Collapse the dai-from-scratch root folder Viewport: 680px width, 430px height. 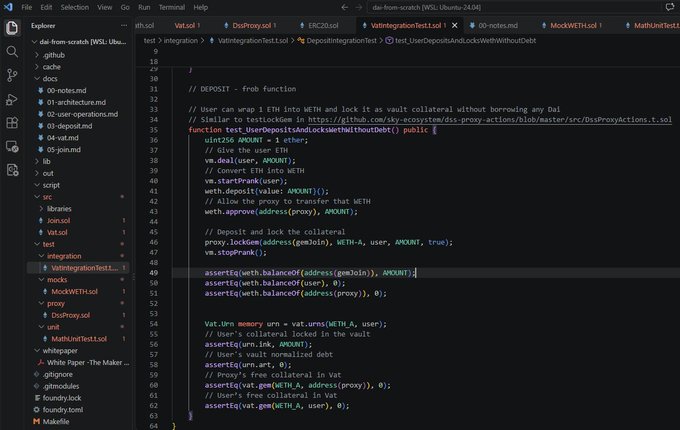click(78, 42)
